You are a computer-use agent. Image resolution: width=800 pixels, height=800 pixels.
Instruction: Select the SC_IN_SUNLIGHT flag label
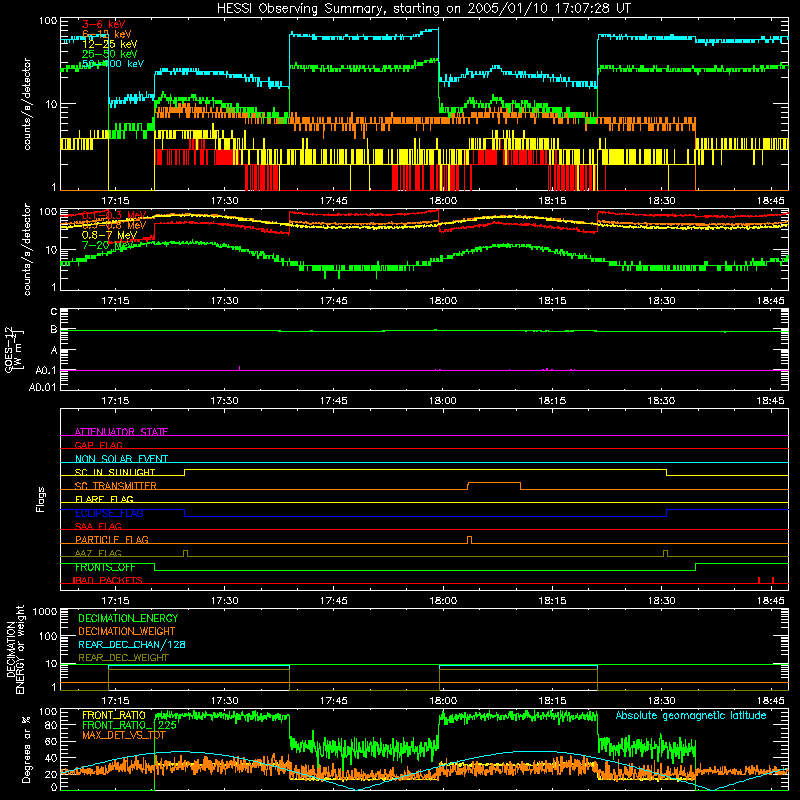point(115,472)
